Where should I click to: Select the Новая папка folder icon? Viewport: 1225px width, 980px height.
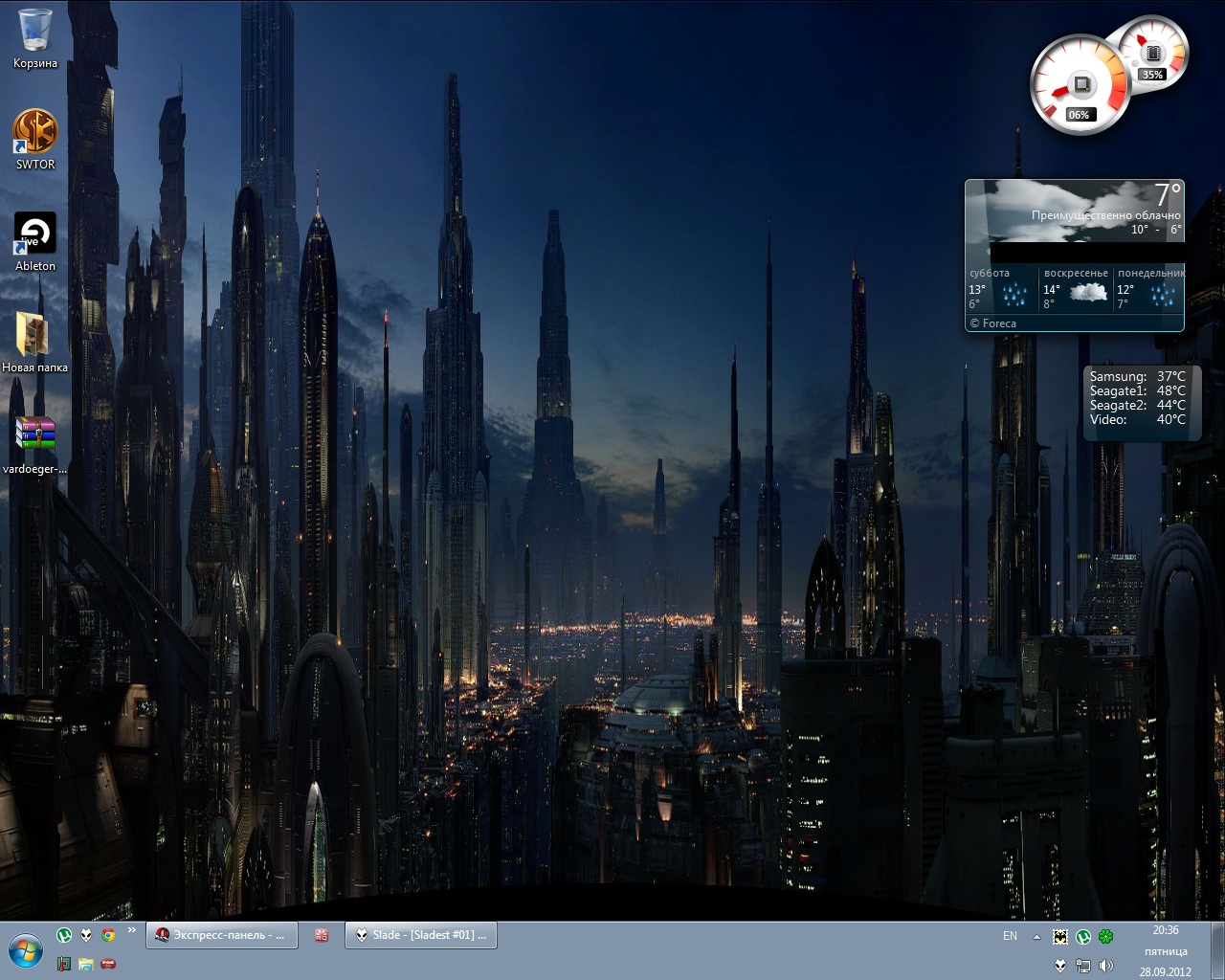tap(35, 343)
